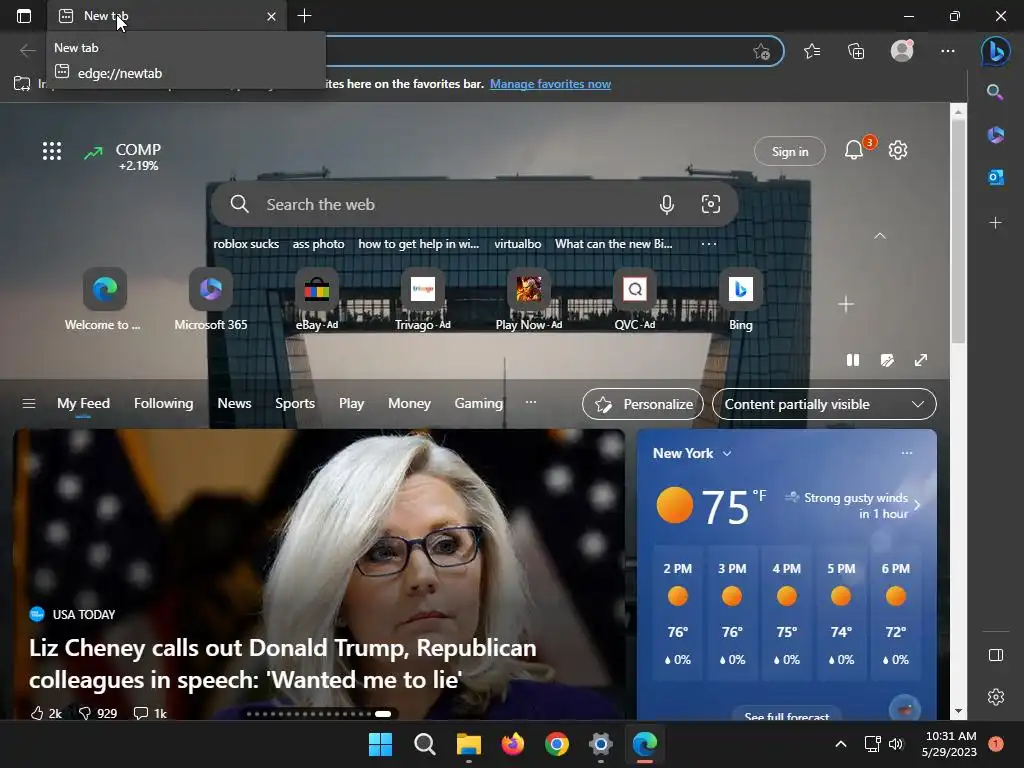Image resolution: width=1024 pixels, height=768 pixels.
Task: Switch to the News tab
Action: [x=234, y=404]
